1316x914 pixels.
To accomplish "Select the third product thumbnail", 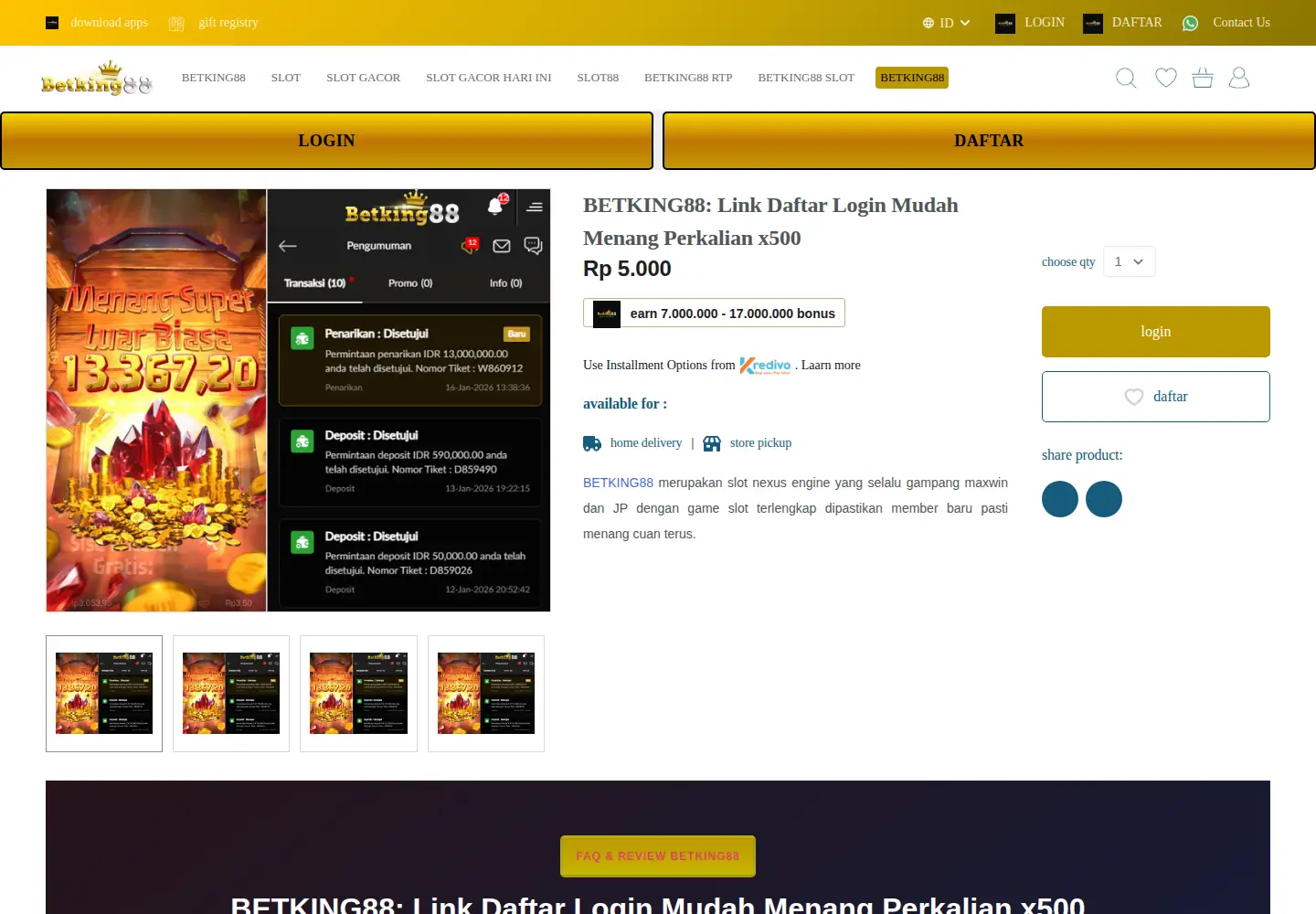I will pyautogui.click(x=358, y=694).
